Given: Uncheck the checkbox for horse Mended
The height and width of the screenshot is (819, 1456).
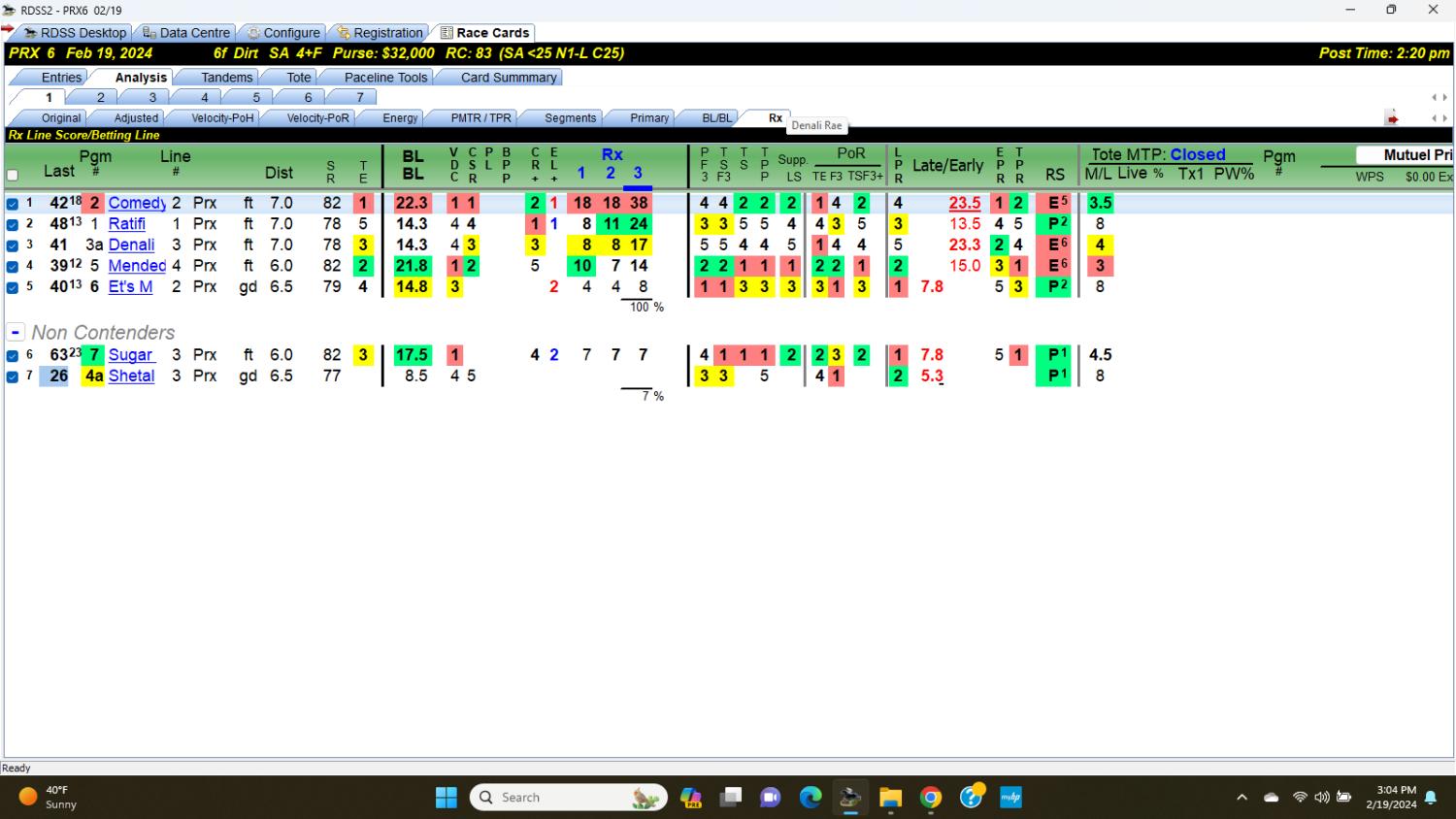Looking at the screenshot, I should pos(13,266).
